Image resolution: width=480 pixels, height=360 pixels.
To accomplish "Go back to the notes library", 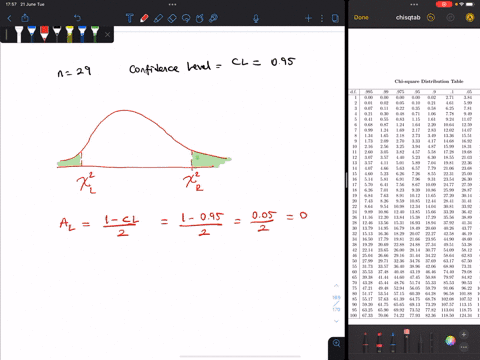I will click(x=9, y=18).
